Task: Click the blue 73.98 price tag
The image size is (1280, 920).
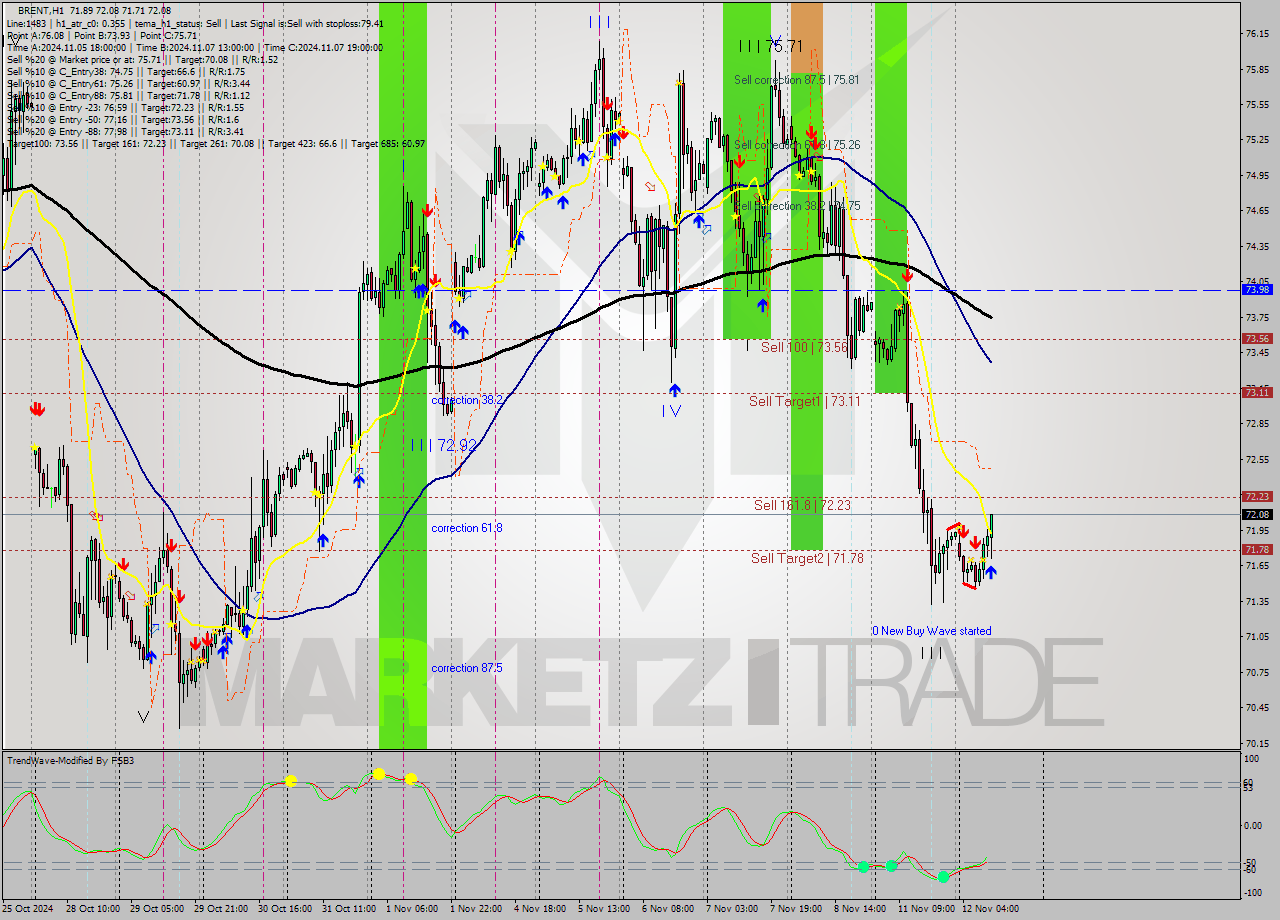Action: click(1257, 290)
